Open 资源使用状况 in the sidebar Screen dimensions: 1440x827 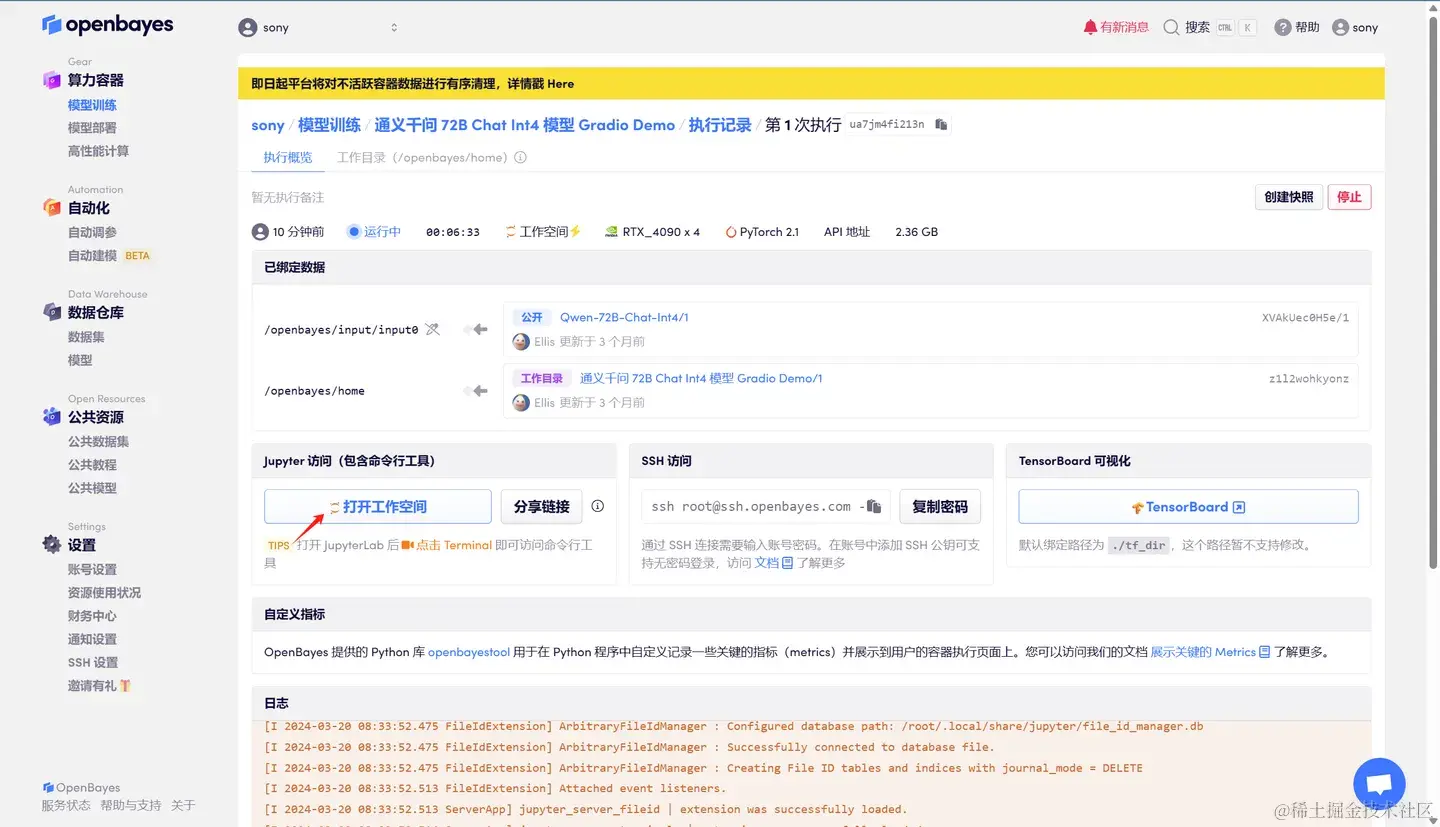pyautogui.click(x=104, y=593)
